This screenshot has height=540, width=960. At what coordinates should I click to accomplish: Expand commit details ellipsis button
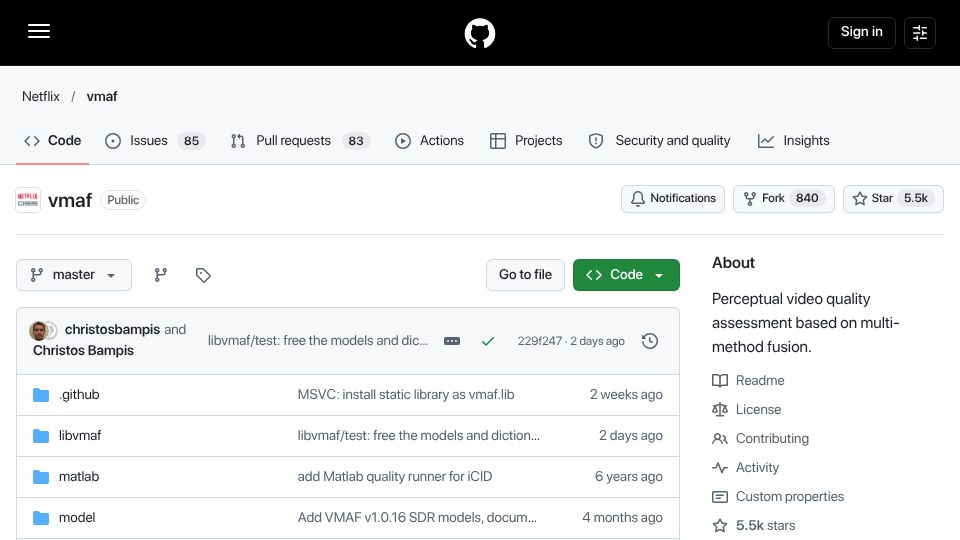pos(452,341)
